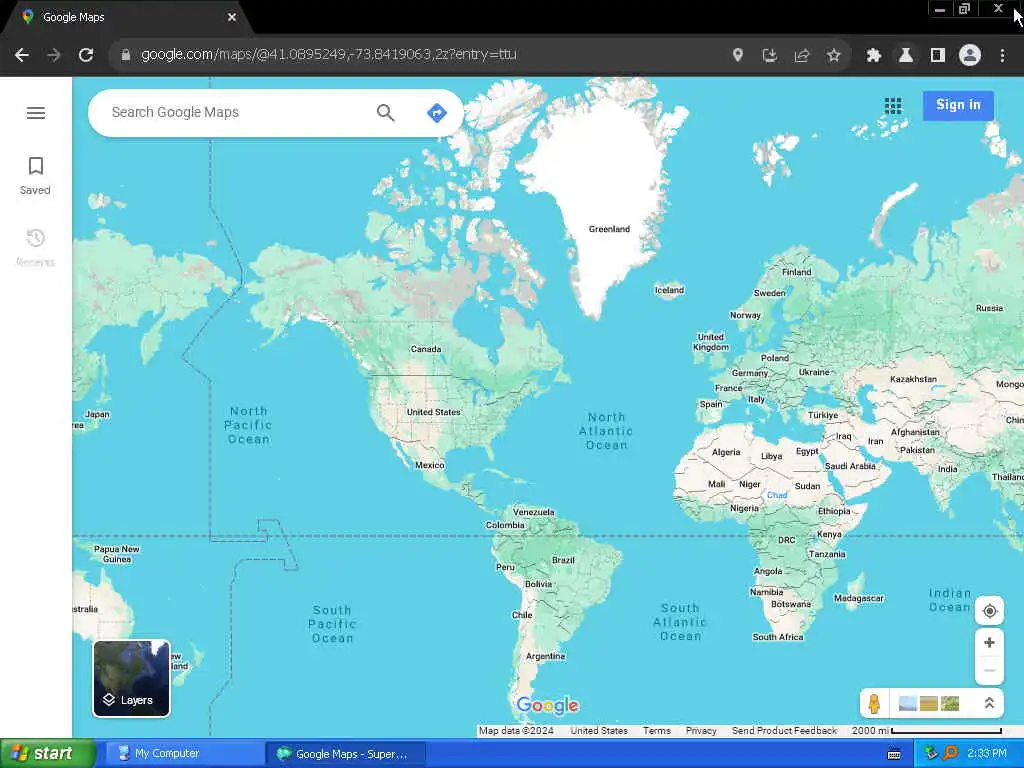Screen dimensions: 1024x768
Task: Open the Google apps grid
Action: 893,106
